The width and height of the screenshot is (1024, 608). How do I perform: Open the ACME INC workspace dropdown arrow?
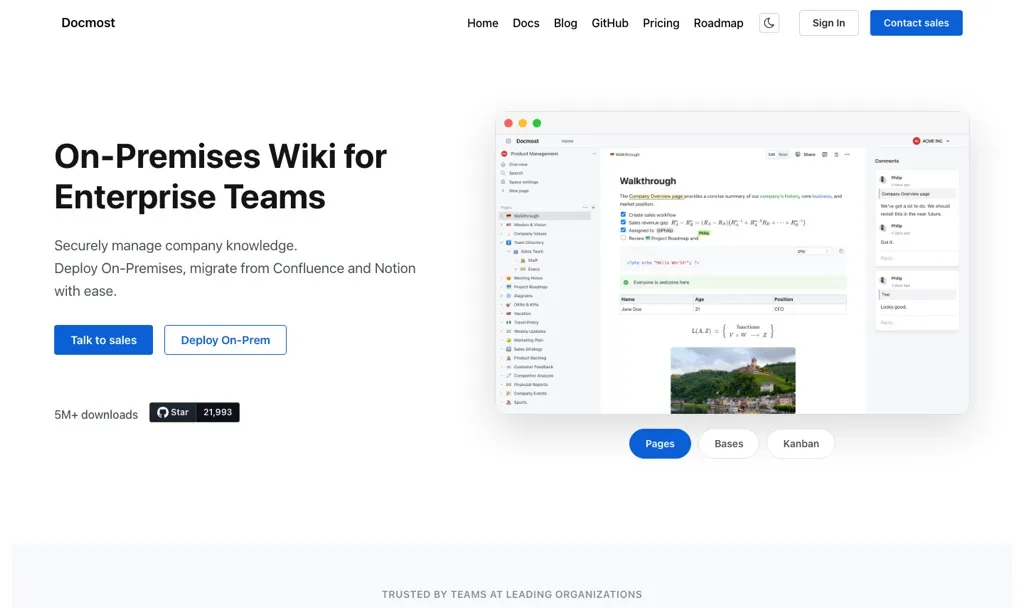[x=948, y=141]
